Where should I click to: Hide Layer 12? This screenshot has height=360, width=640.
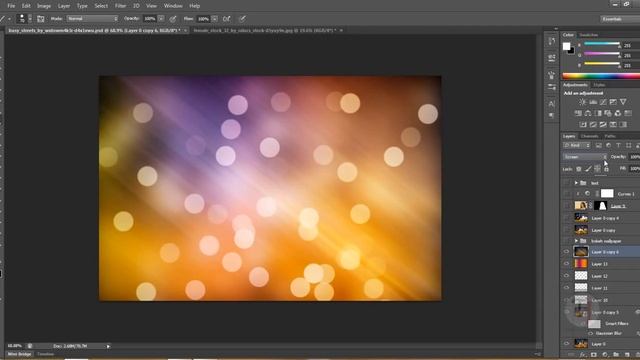567,276
